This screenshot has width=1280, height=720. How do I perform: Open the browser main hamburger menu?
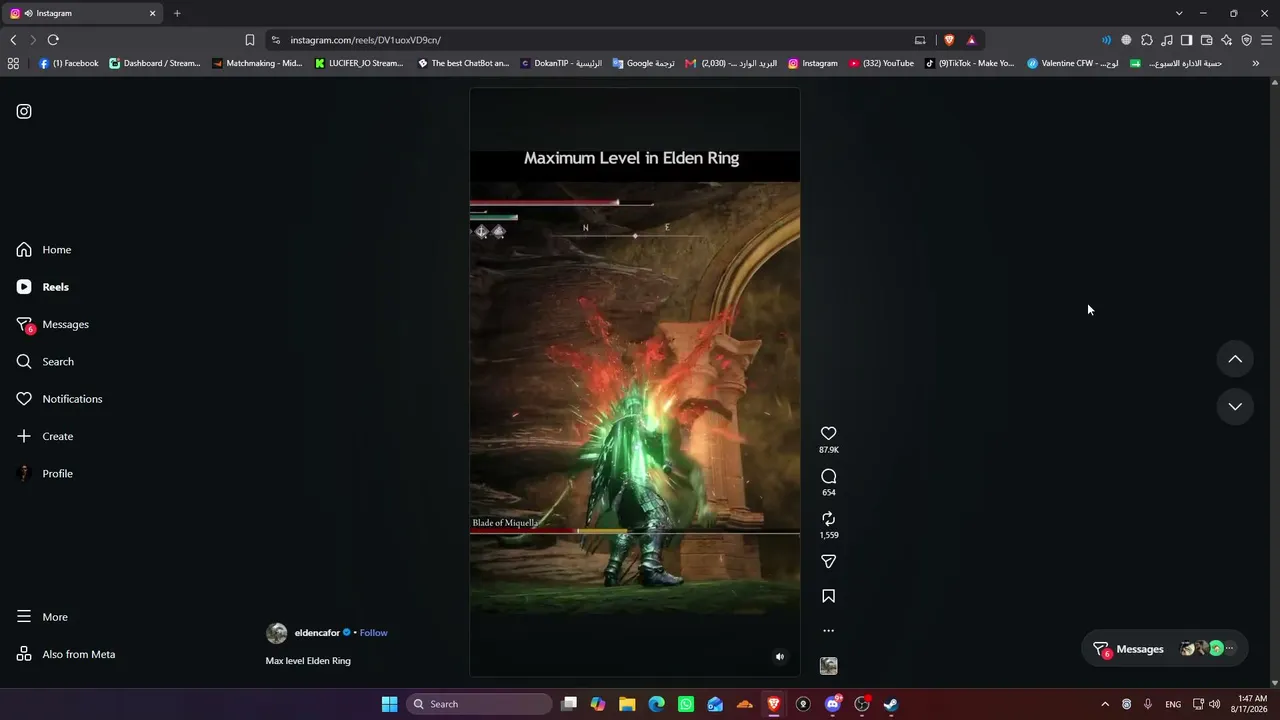(1266, 40)
